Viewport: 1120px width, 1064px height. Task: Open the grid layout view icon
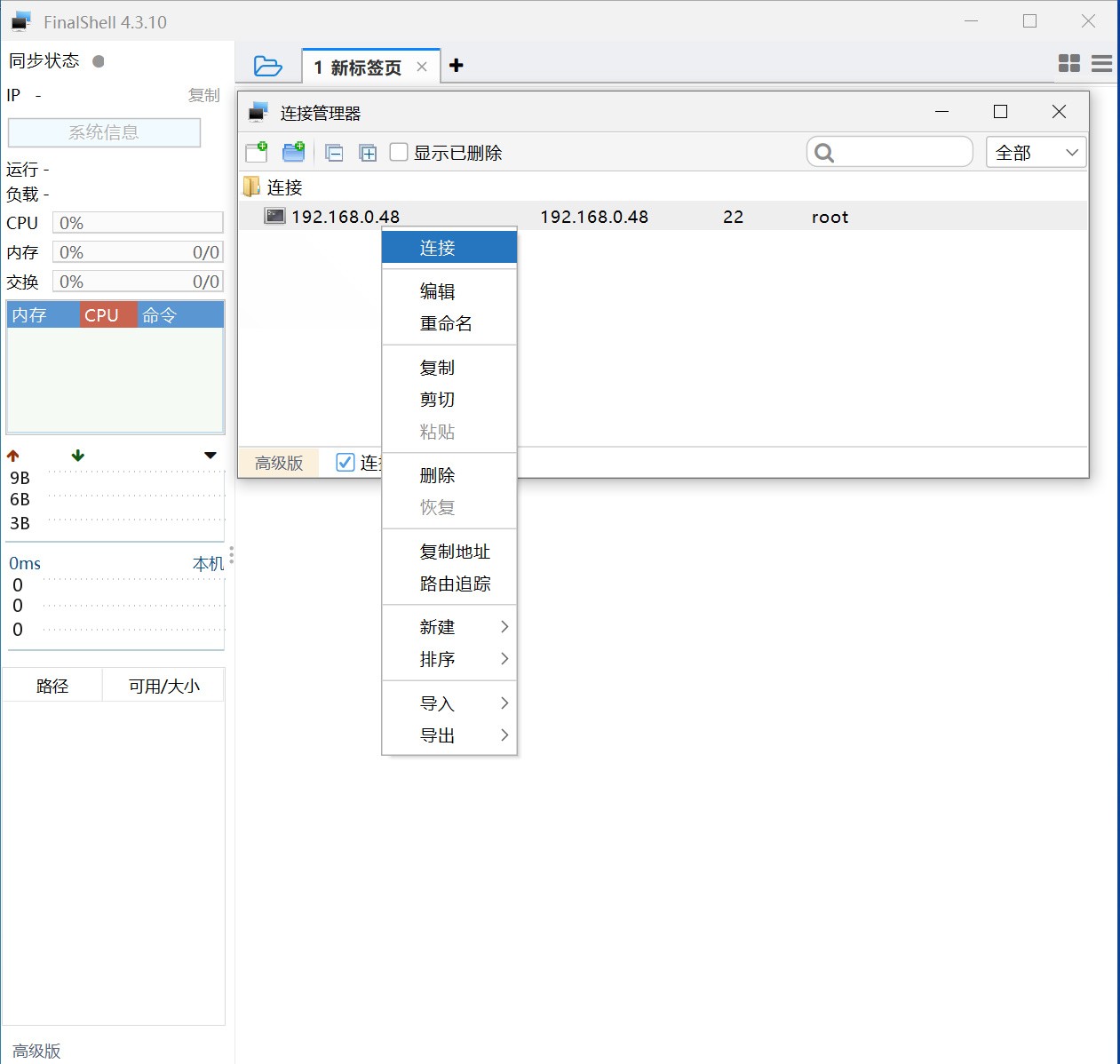coord(1069,63)
